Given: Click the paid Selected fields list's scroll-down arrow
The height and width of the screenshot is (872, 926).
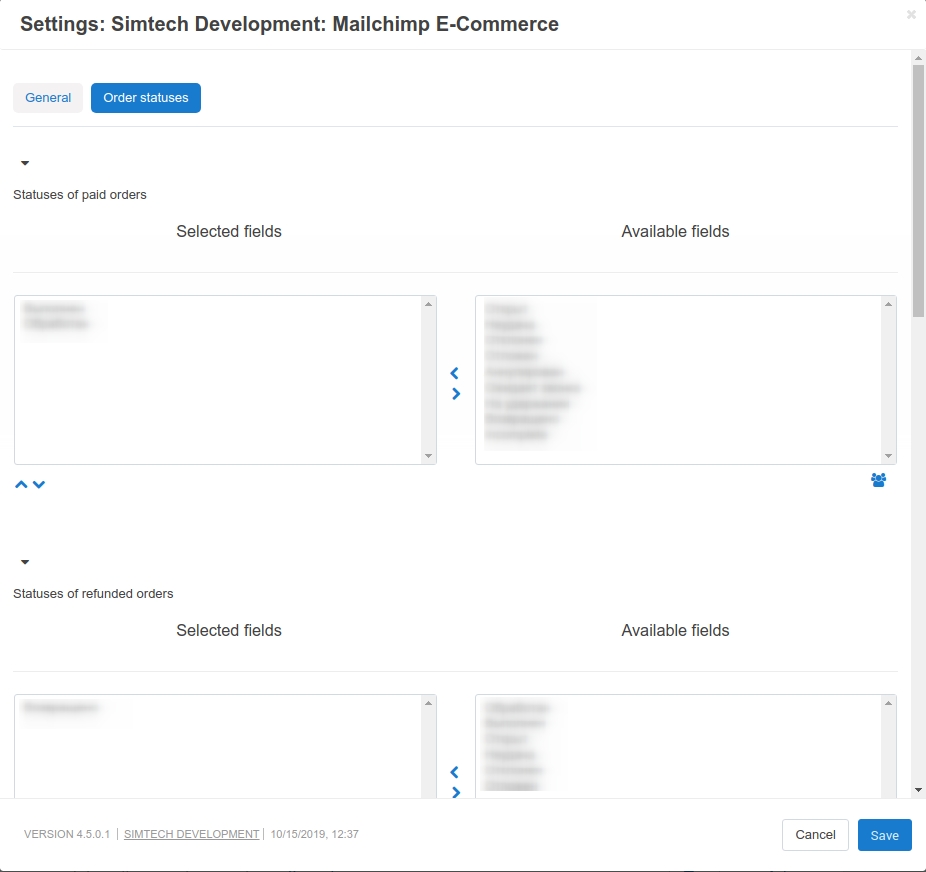Looking at the screenshot, I should click(x=429, y=456).
